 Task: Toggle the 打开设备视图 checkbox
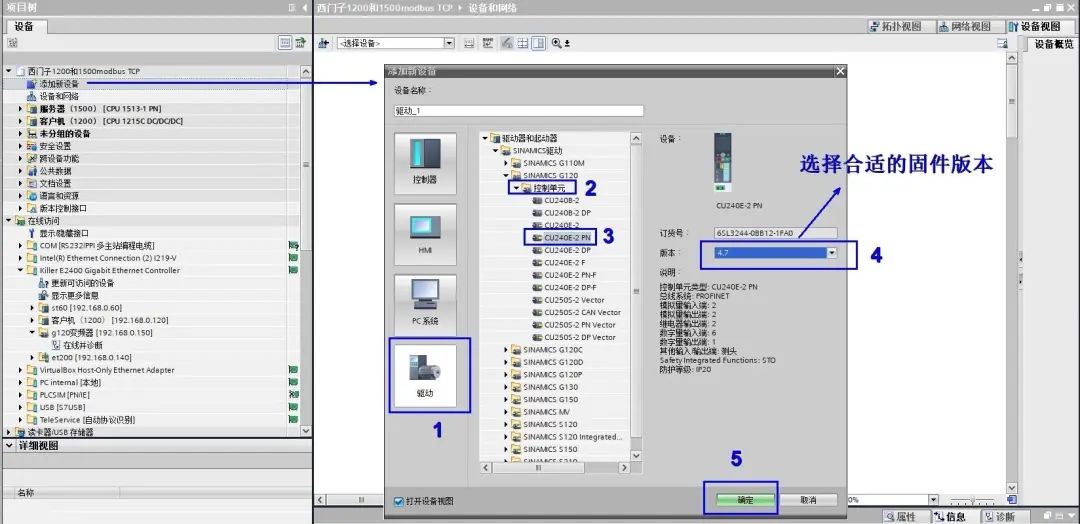pyautogui.click(x=398, y=501)
